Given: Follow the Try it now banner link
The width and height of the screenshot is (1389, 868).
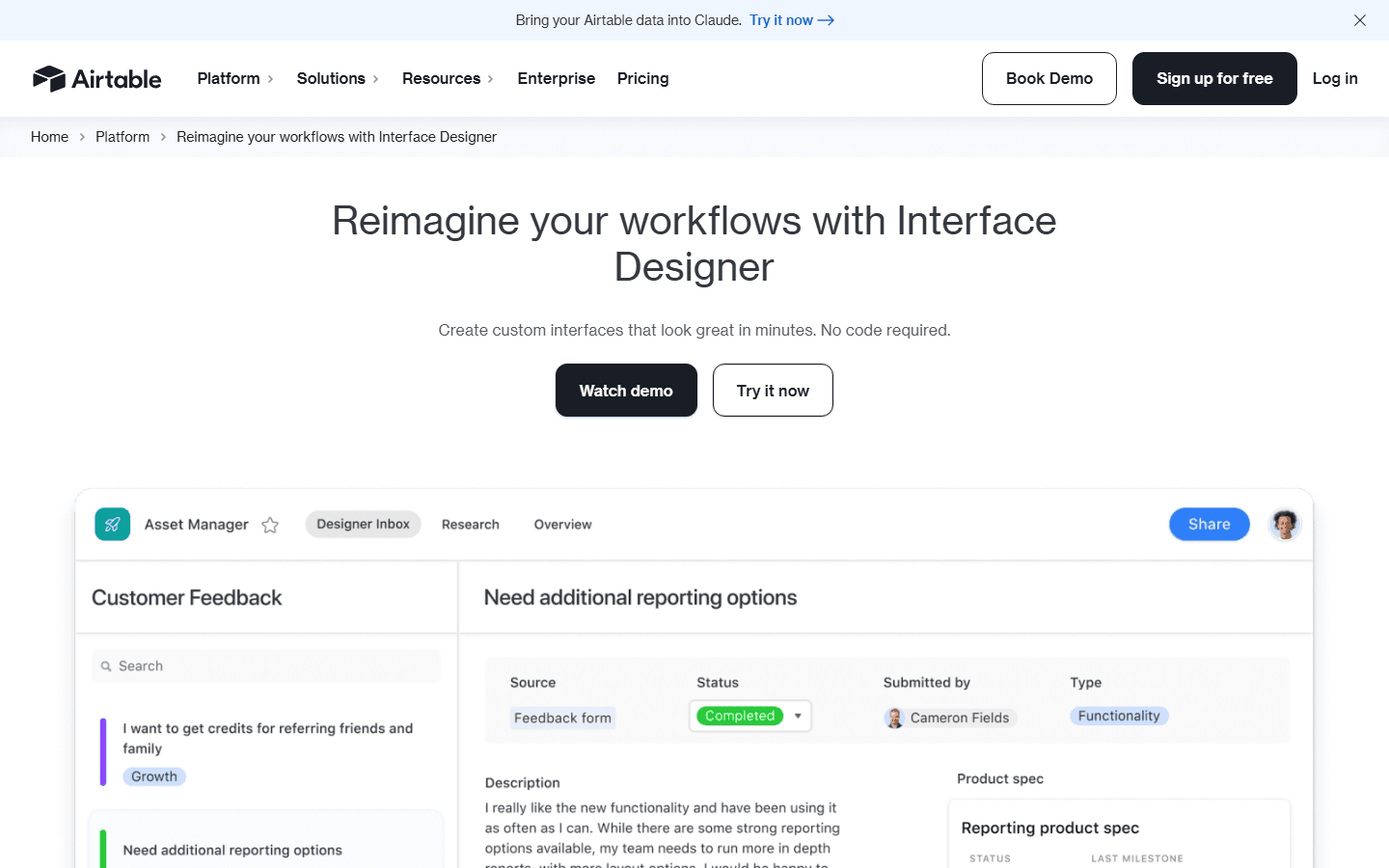Looking at the screenshot, I should [792, 20].
